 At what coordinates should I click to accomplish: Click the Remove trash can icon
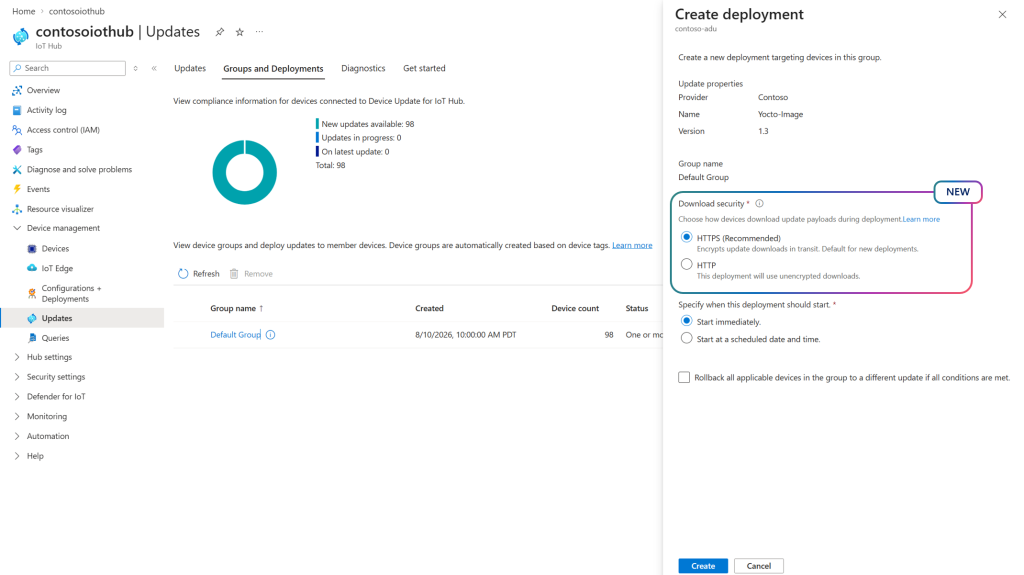tap(234, 274)
